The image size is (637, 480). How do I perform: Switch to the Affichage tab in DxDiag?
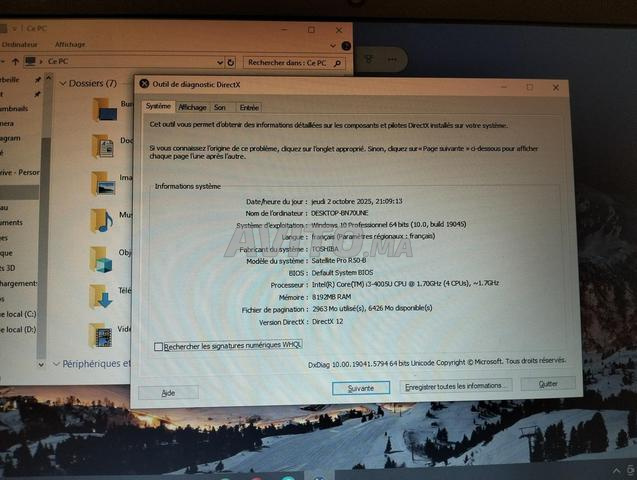tap(192, 107)
